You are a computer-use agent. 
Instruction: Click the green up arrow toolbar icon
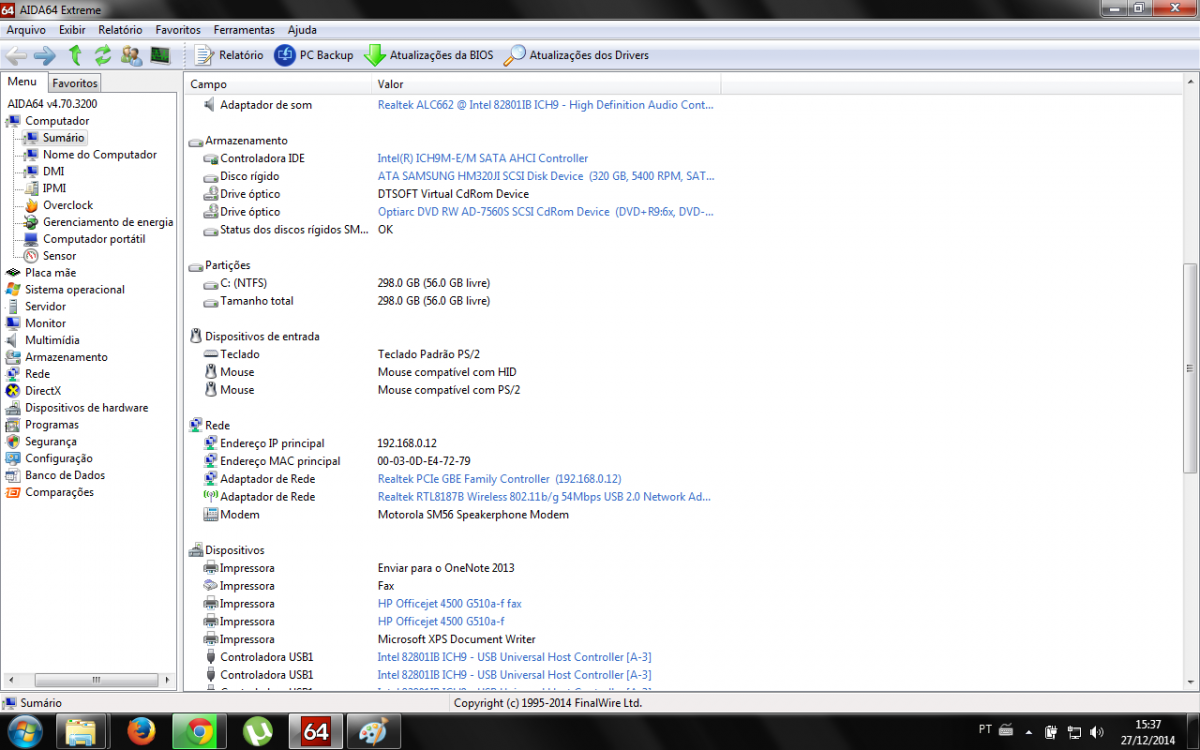[75, 55]
